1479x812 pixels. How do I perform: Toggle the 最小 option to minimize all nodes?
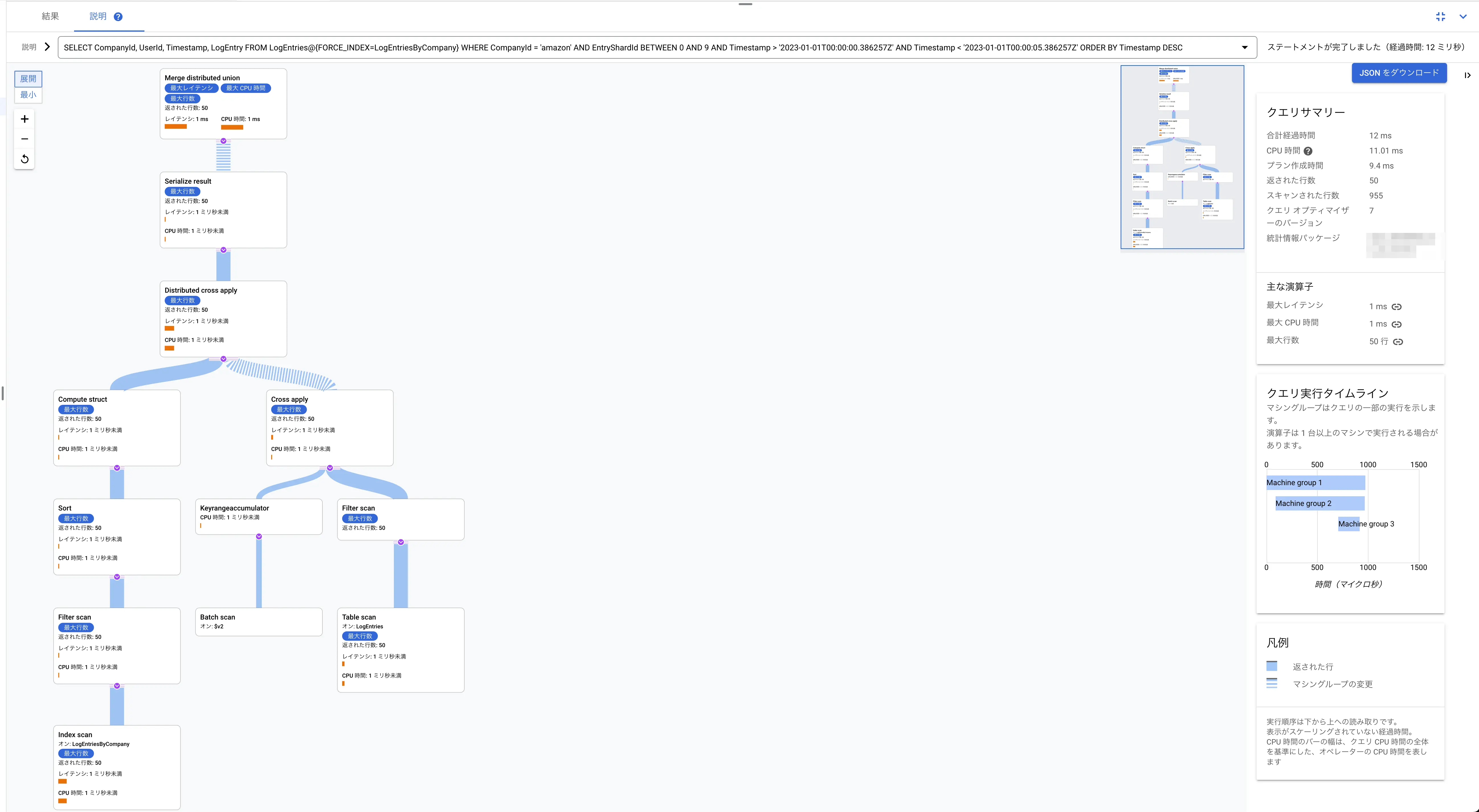[28, 95]
